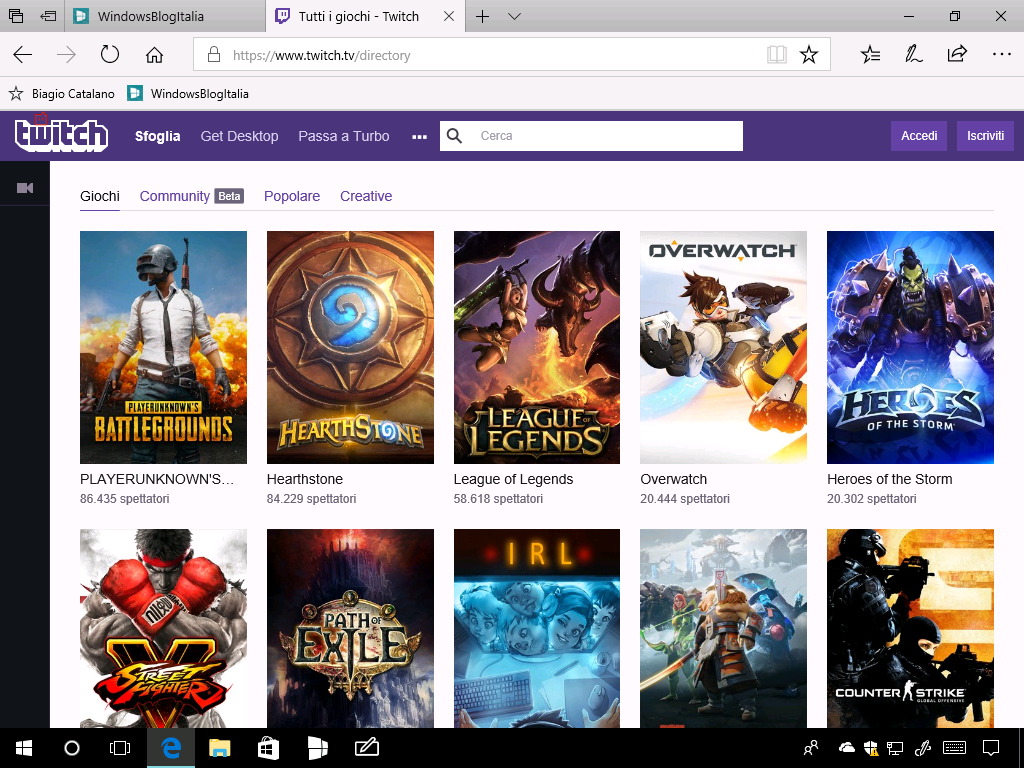The height and width of the screenshot is (768, 1024).
Task: Click Get Desktop link
Action: coord(239,136)
